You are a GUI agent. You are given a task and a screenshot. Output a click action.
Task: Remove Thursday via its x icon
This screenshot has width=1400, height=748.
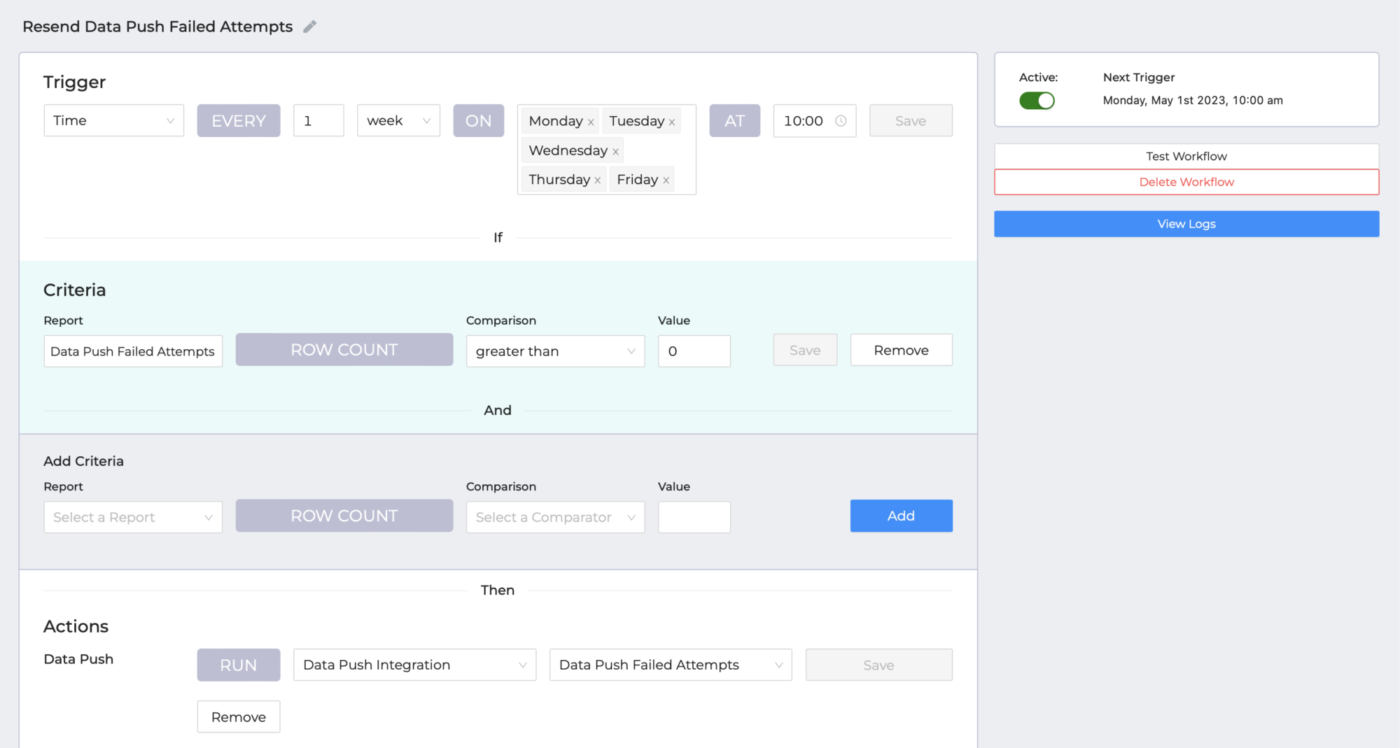(598, 179)
